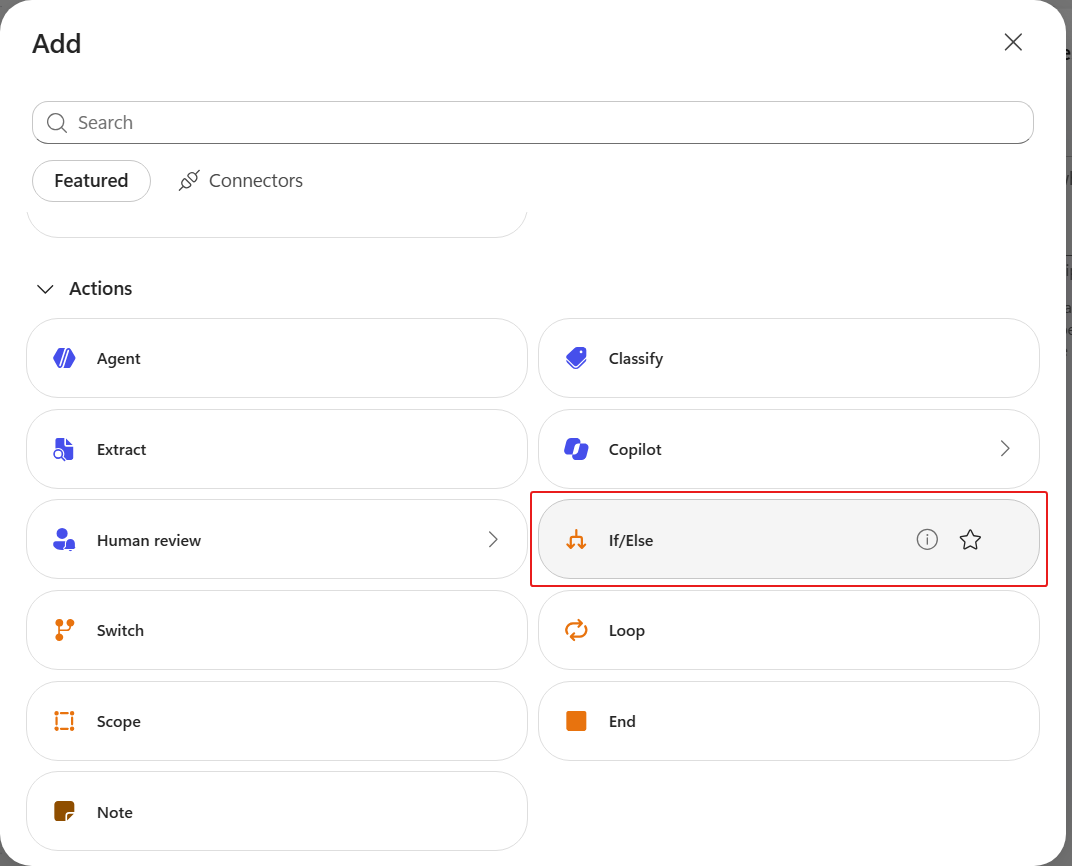The width and height of the screenshot is (1072, 866).
Task: Add the Note action label
Action: pyautogui.click(x=115, y=813)
